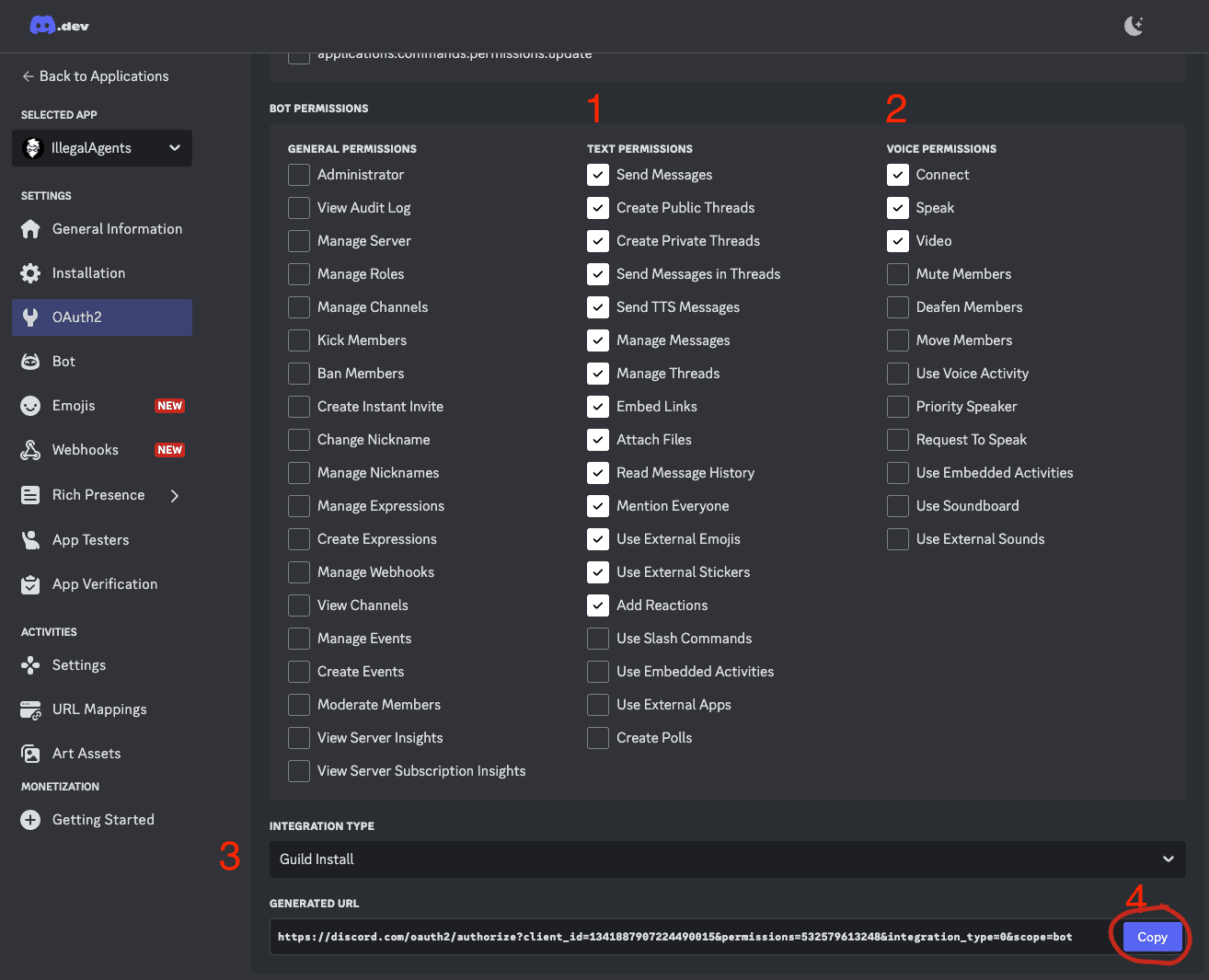Image resolution: width=1209 pixels, height=980 pixels.
Task: Open the Art Assets page
Action: (x=102, y=754)
